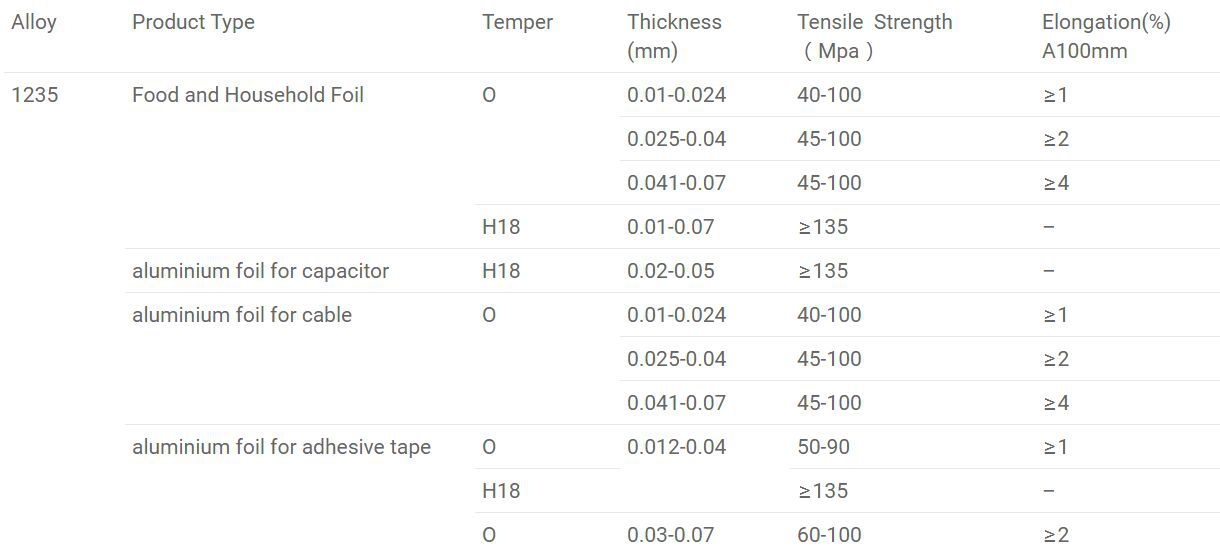Select O temper in the cable foil row

pyautogui.click(x=489, y=315)
